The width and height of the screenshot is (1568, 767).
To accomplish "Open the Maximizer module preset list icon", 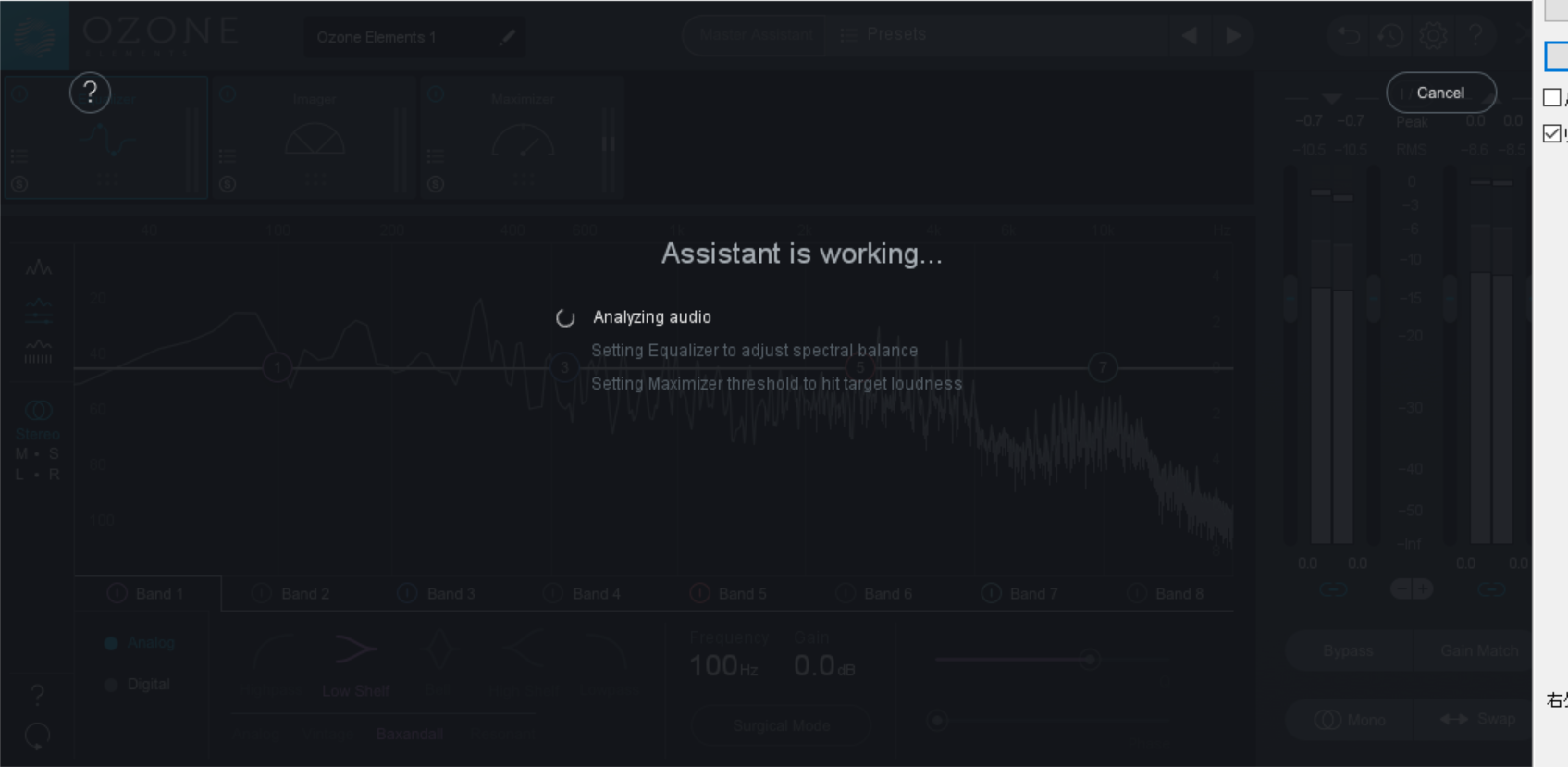I will click(x=436, y=155).
